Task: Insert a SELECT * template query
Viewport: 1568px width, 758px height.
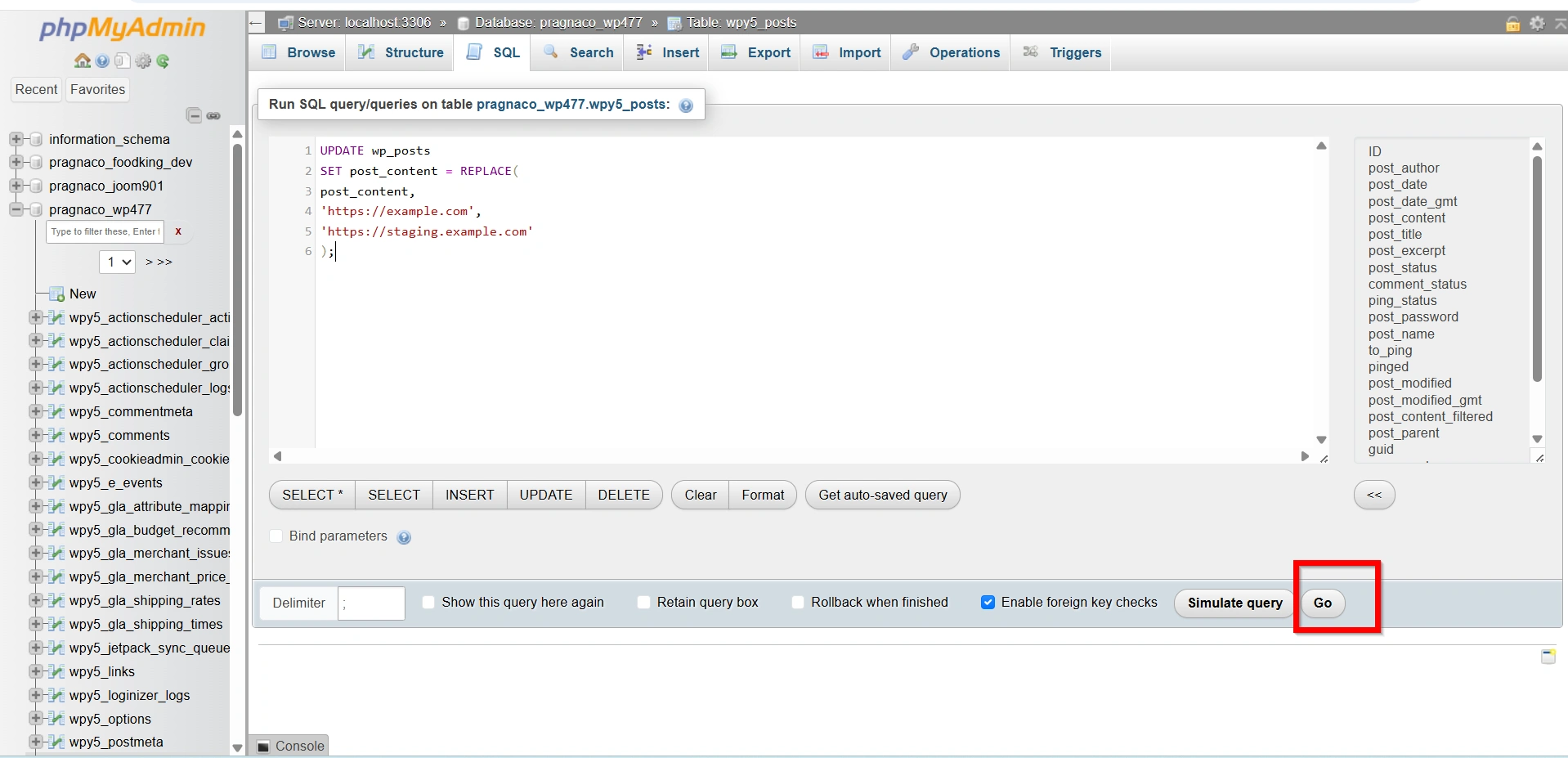Action: tap(312, 495)
